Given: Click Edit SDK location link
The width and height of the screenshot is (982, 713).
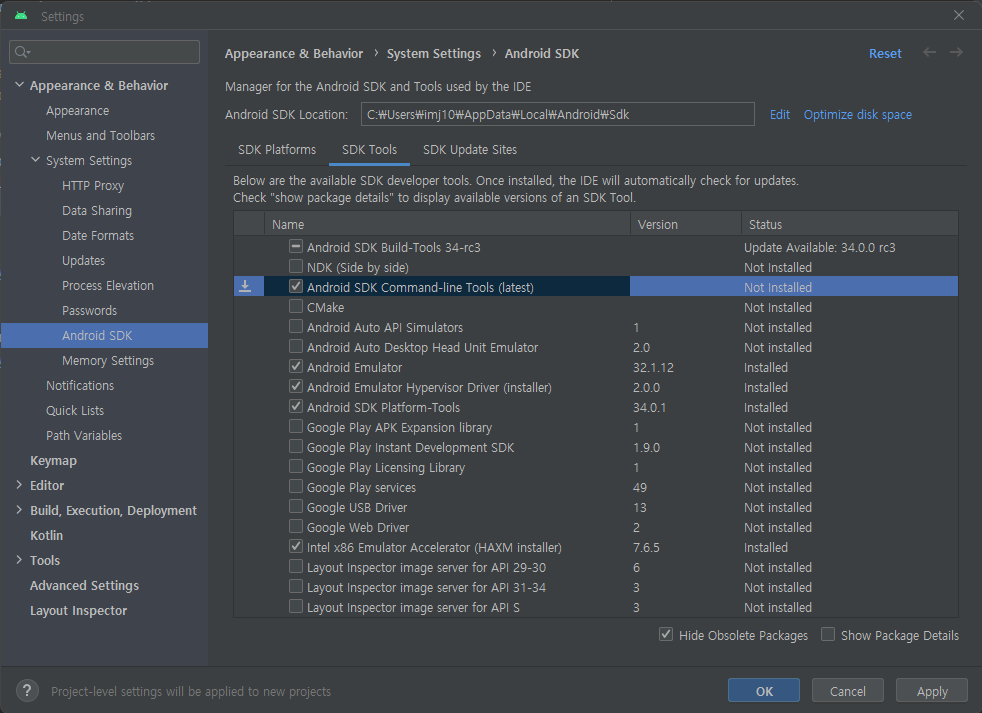Looking at the screenshot, I should [780, 115].
